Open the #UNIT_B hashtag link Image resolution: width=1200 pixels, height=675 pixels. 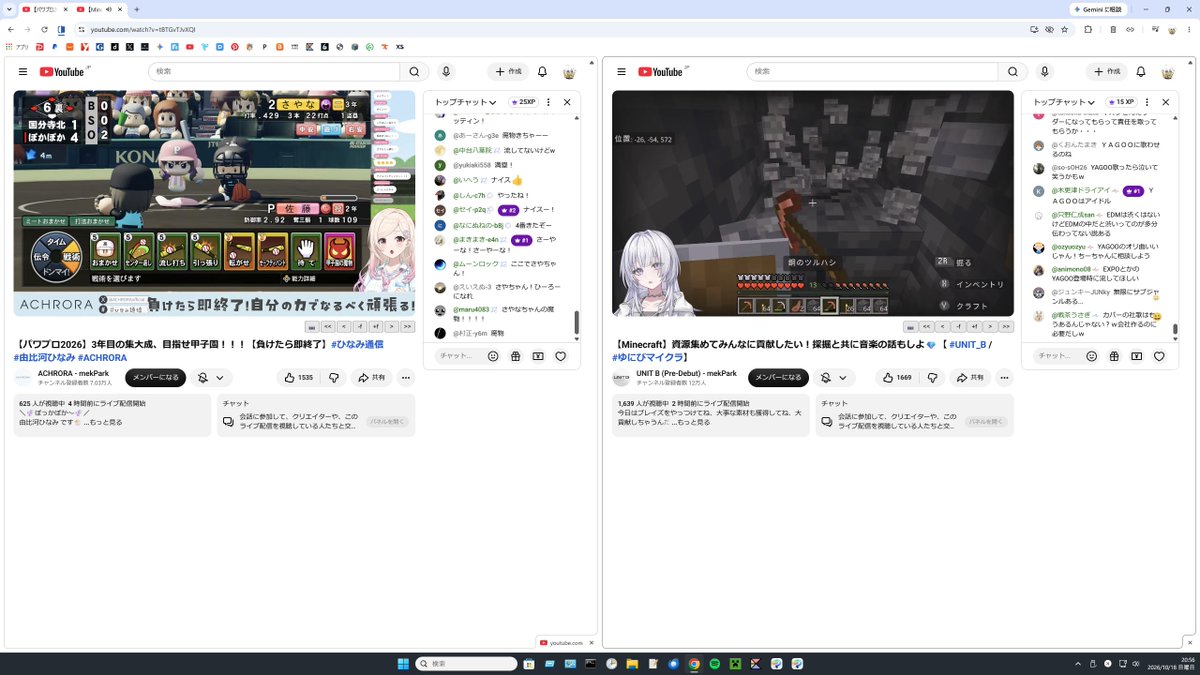pyautogui.click(x=966, y=344)
